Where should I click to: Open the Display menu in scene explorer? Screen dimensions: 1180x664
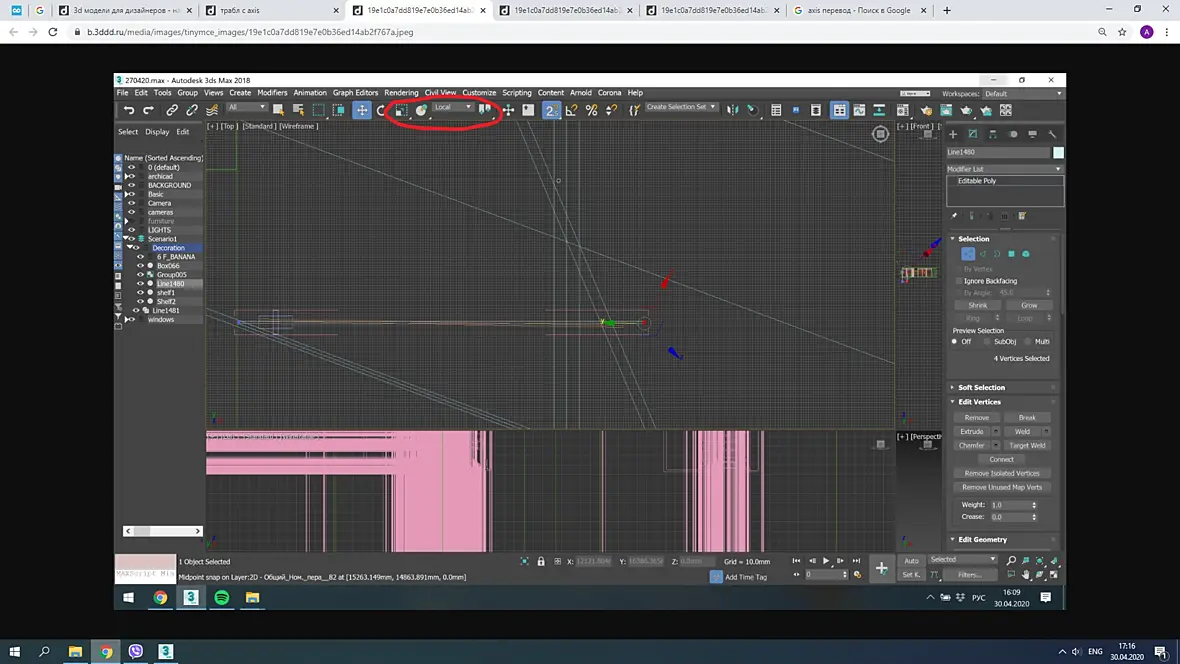tap(157, 132)
